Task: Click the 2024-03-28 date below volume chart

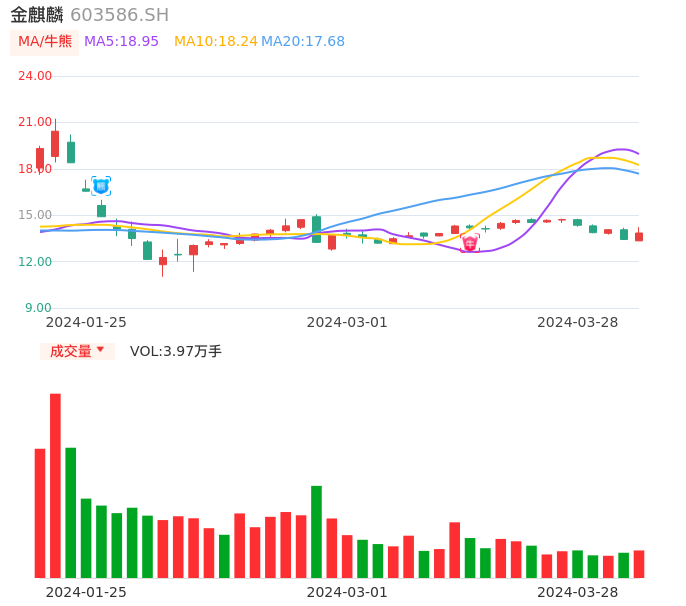Action: tap(577, 592)
